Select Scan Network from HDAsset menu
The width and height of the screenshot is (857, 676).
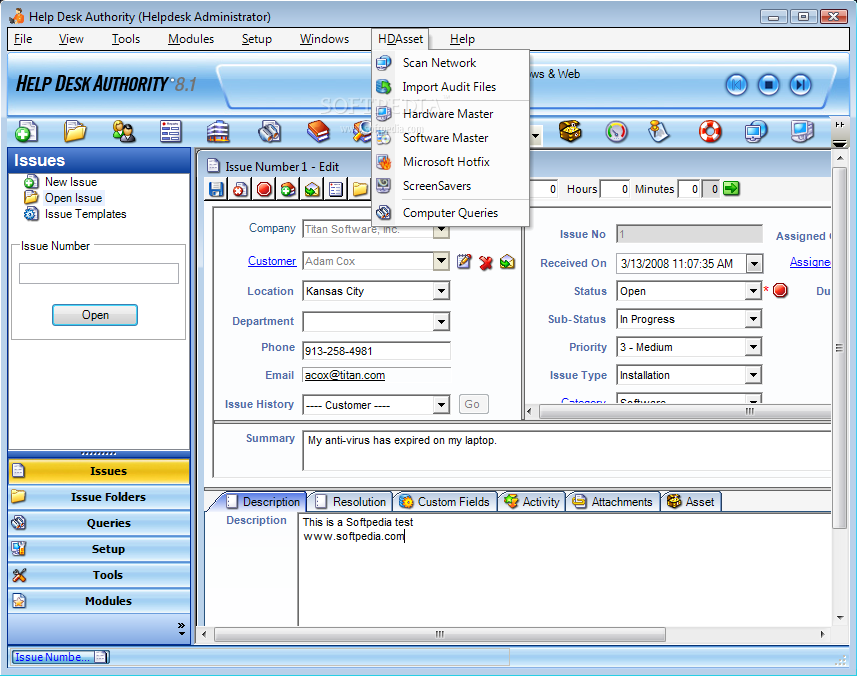[451, 63]
